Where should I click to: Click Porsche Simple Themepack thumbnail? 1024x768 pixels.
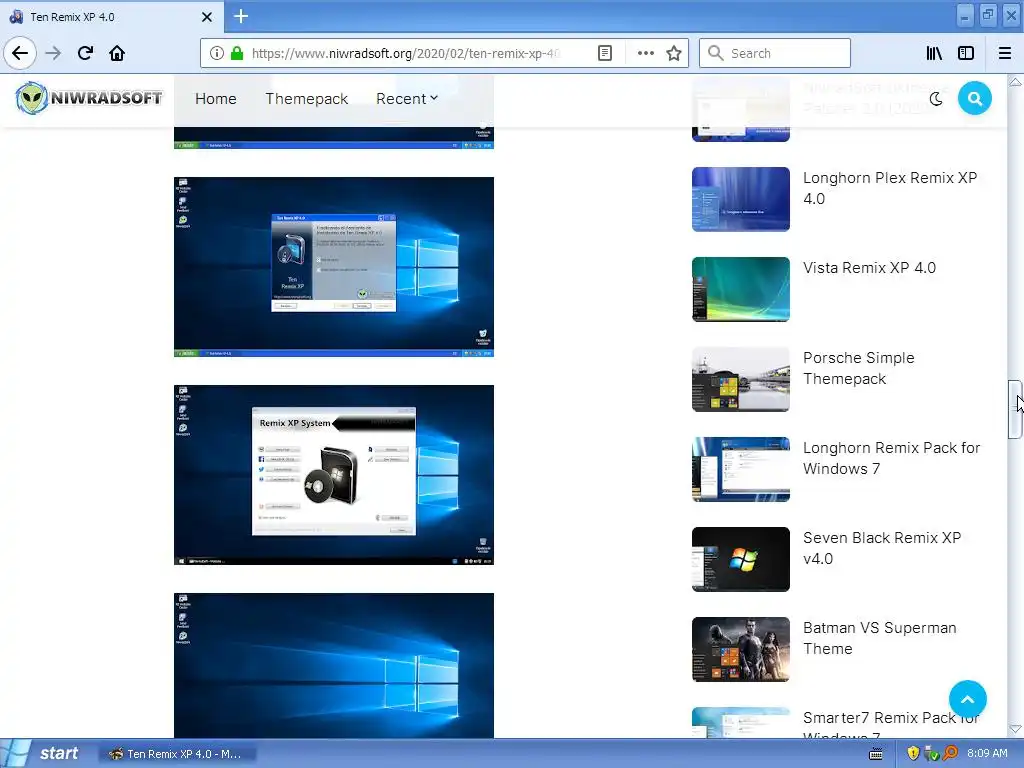[x=741, y=379]
